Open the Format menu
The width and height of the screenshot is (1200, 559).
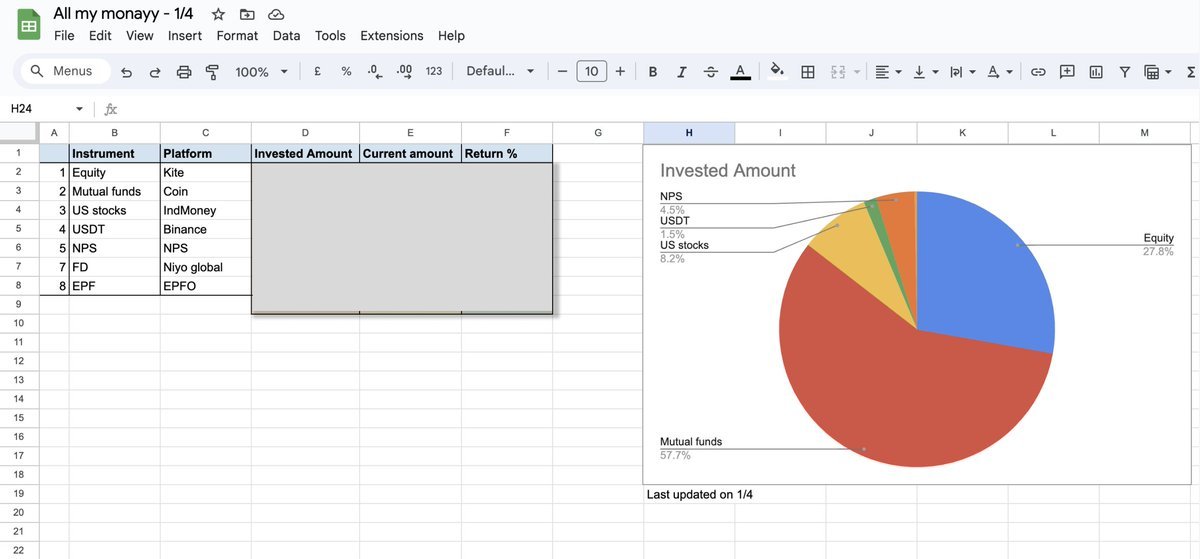237,36
